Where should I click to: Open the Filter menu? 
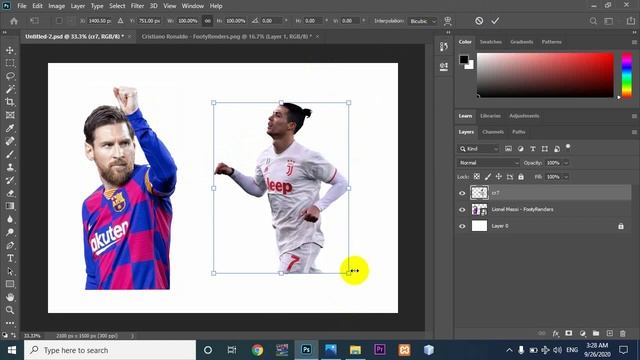[137, 6]
